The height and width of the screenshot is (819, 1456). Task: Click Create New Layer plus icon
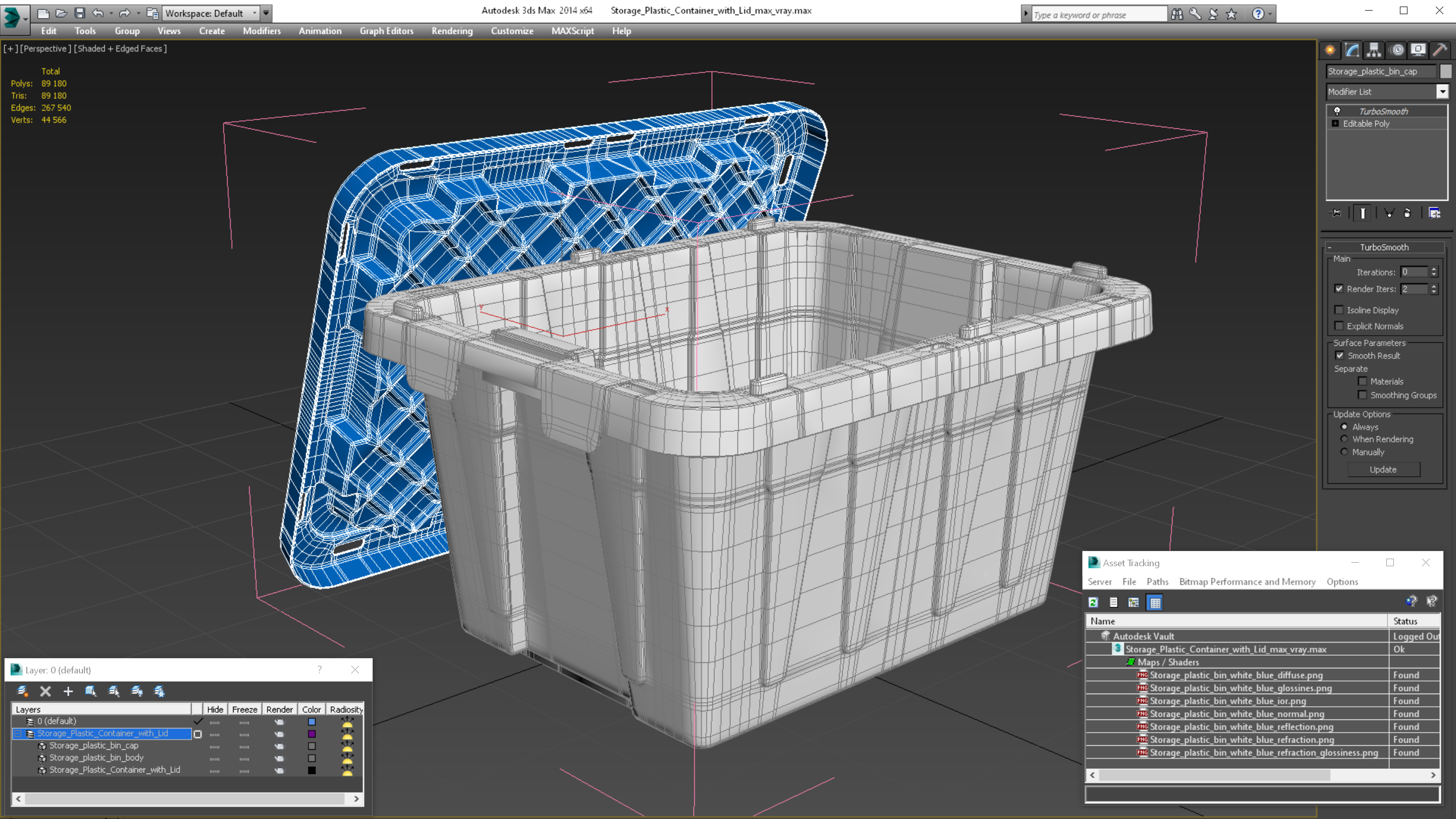coord(68,691)
